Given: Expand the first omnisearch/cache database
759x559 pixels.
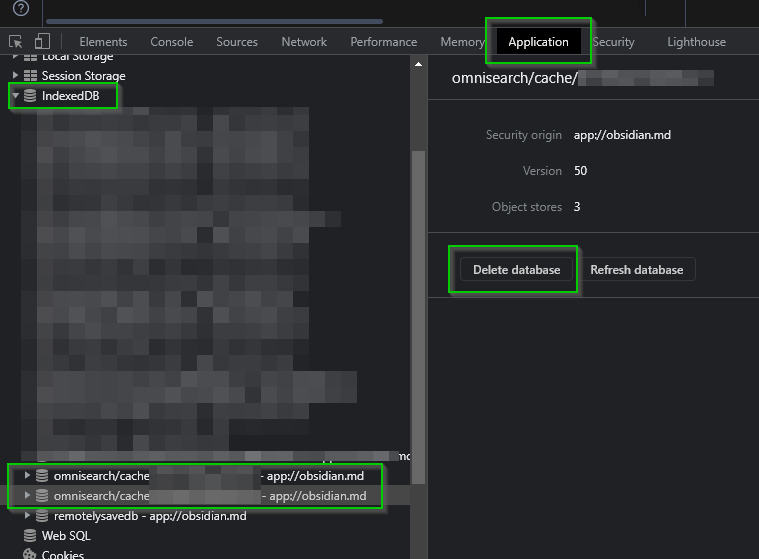Looking at the screenshot, I should (28, 475).
